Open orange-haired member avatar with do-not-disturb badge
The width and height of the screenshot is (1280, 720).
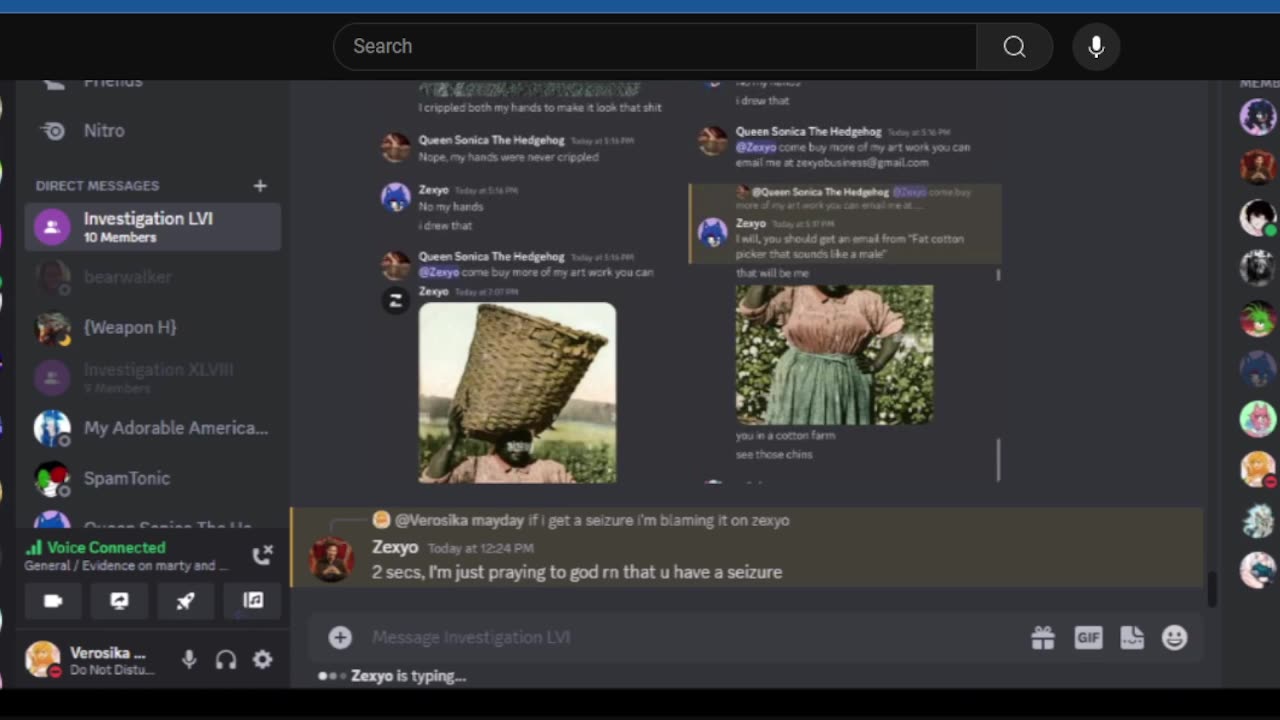[1258, 468]
